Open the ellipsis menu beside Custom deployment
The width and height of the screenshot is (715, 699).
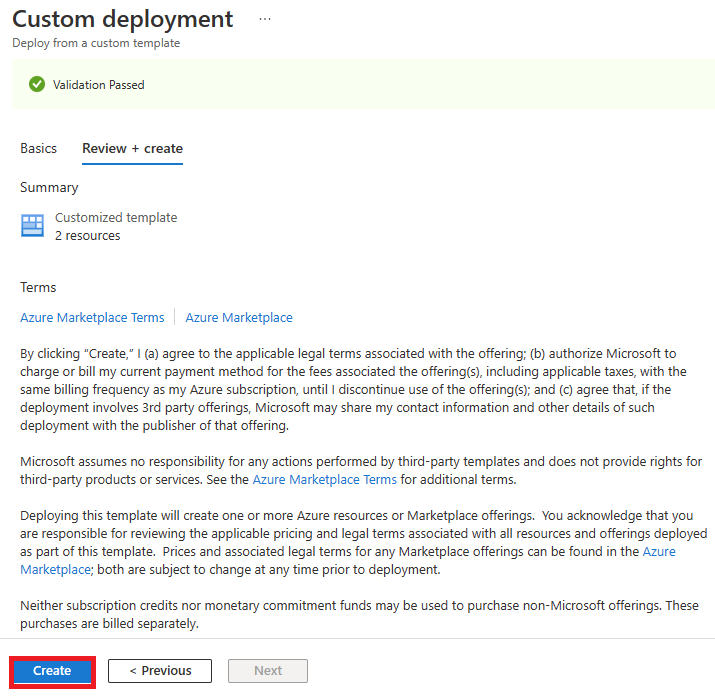tap(265, 19)
